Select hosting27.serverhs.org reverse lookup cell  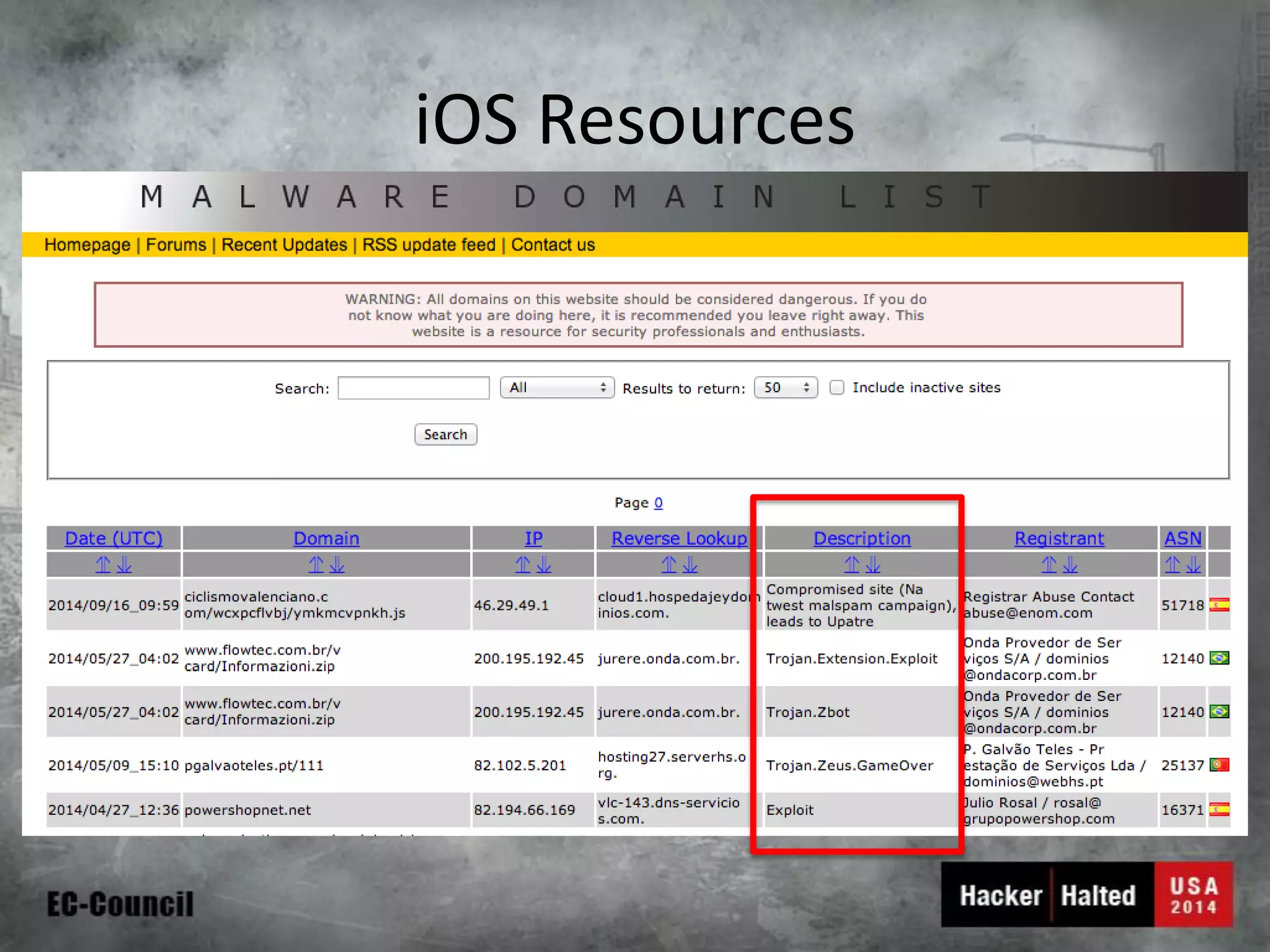(679, 765)
